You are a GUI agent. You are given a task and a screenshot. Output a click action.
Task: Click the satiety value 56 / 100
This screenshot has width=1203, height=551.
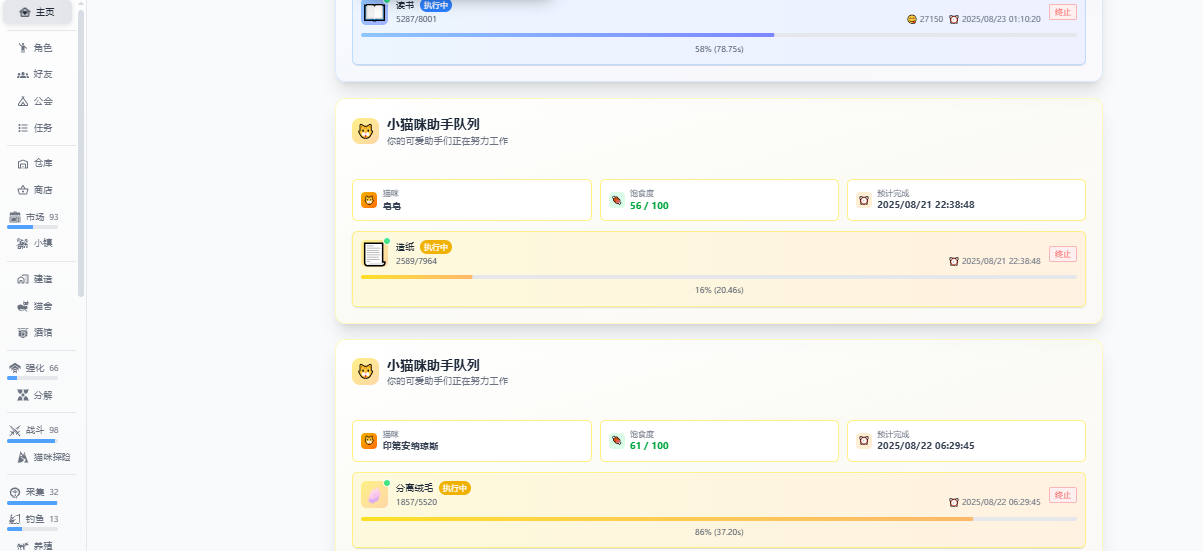(649, 206)
